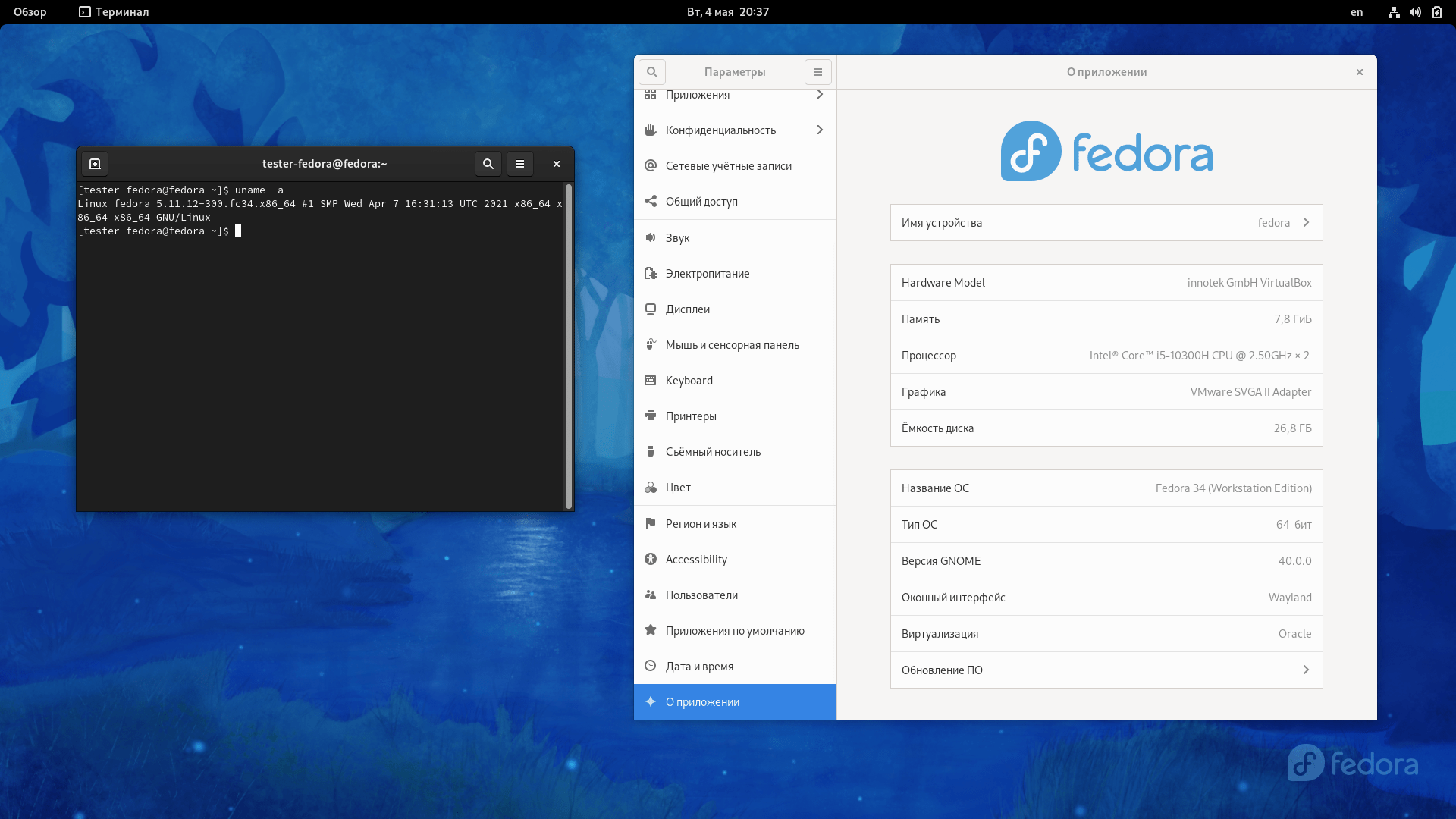Open Accessibility settings panel
The image size is (1456, 819).
pyautogui.click(x=695, y=560)
